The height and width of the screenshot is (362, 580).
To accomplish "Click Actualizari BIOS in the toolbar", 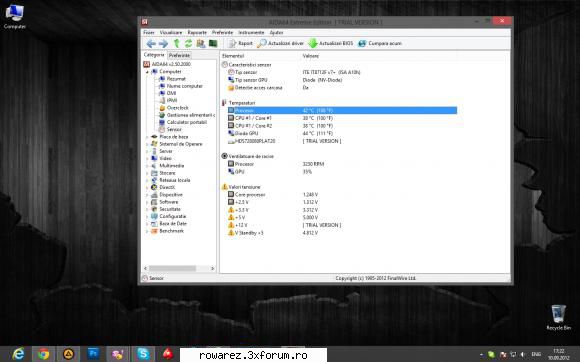I will (331, 44).
